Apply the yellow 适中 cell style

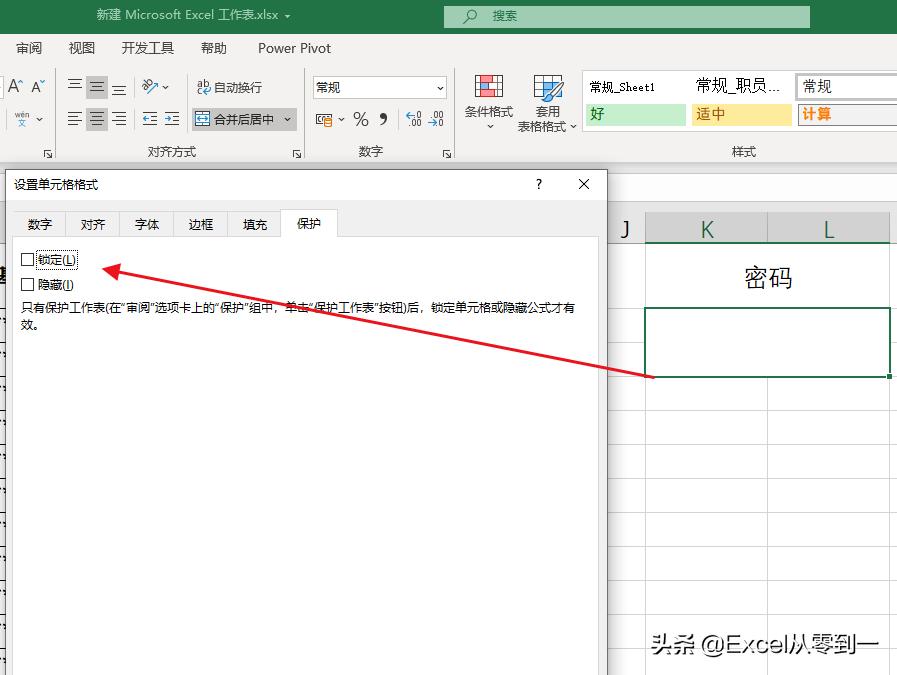[740, 115]
